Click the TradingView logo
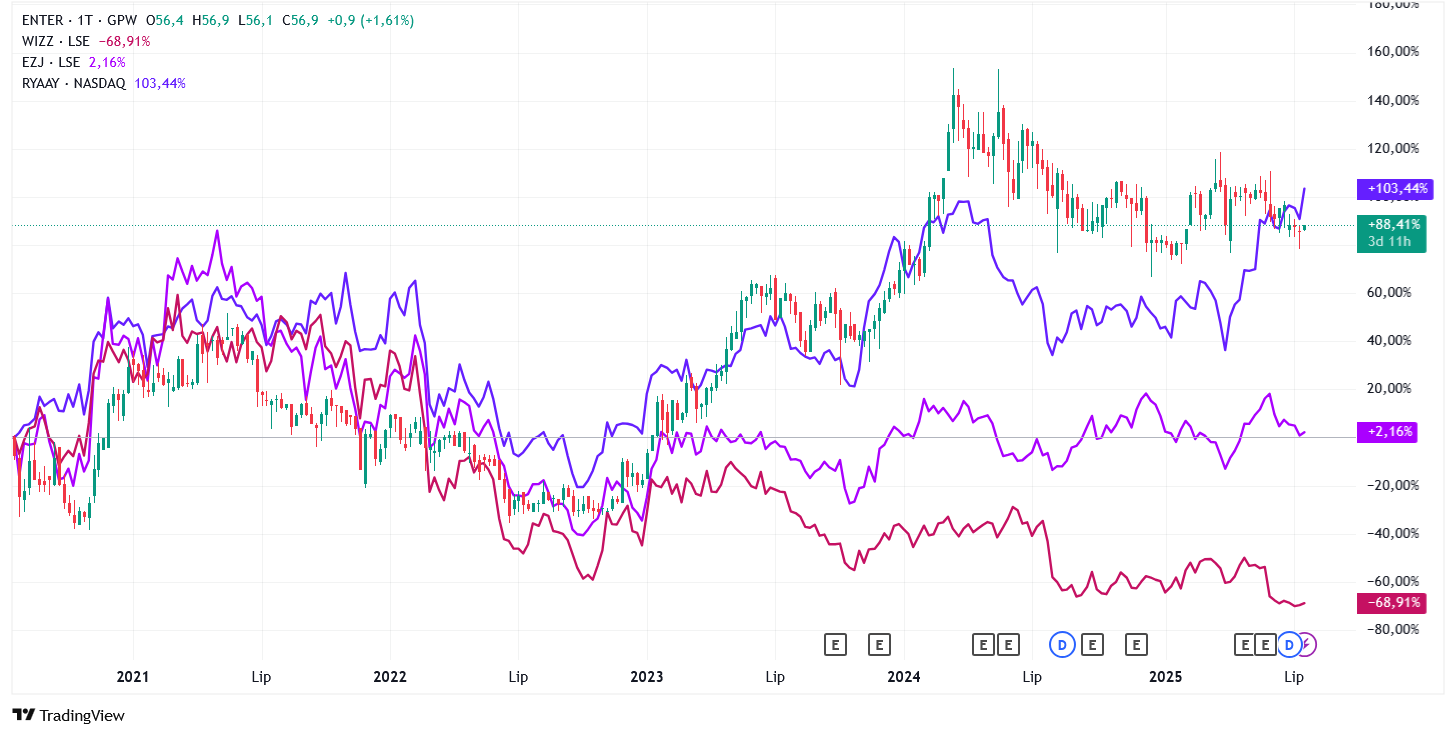Viewport: 1456px width, 735px height. [68, 715]
